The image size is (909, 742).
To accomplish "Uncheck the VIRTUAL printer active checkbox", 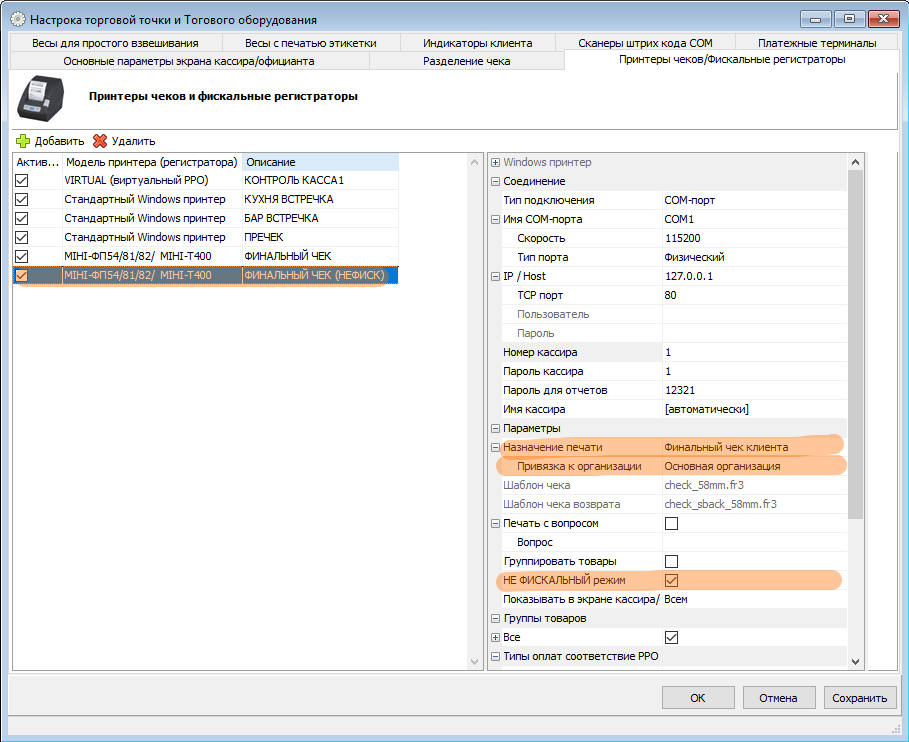I will pos(22,180).
